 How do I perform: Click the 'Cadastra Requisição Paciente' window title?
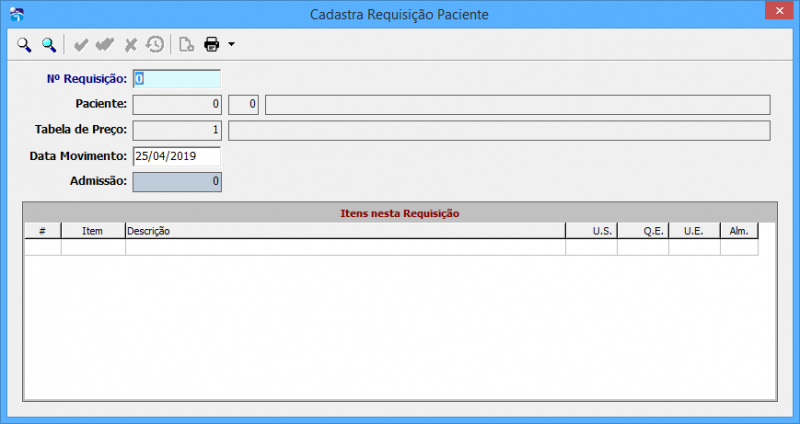point(399,14)
